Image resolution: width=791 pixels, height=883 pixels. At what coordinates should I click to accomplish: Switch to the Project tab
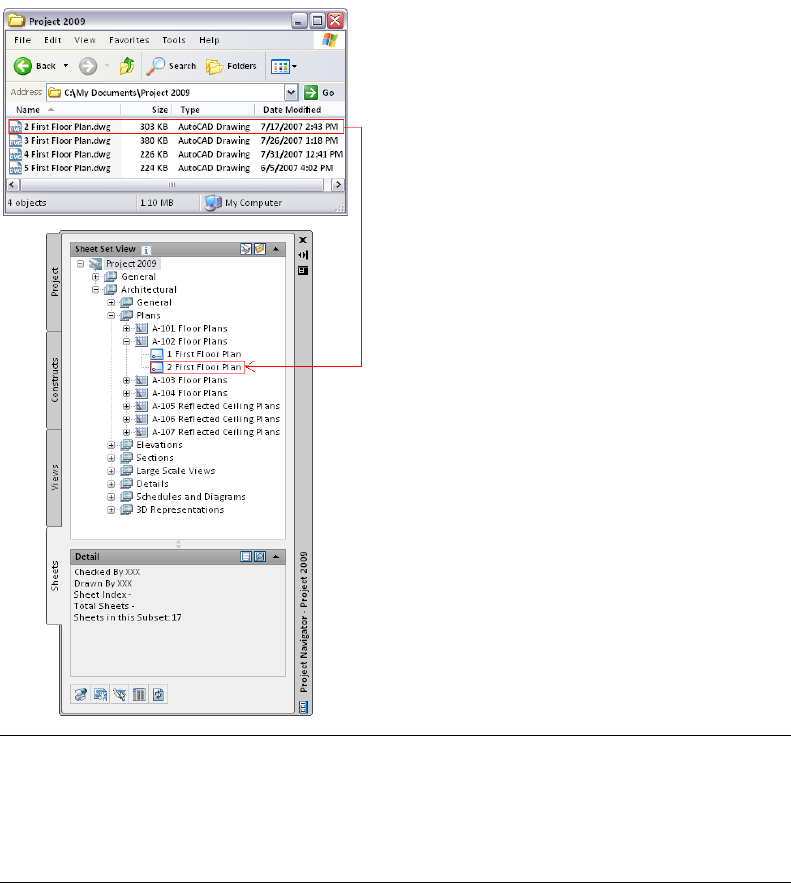point(55,282)
